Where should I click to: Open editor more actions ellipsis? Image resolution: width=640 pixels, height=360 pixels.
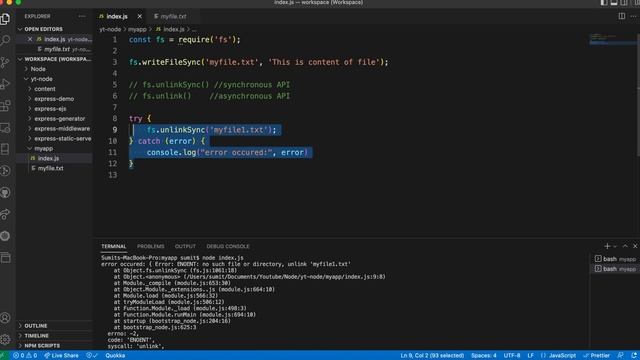(x=633, y=16)
